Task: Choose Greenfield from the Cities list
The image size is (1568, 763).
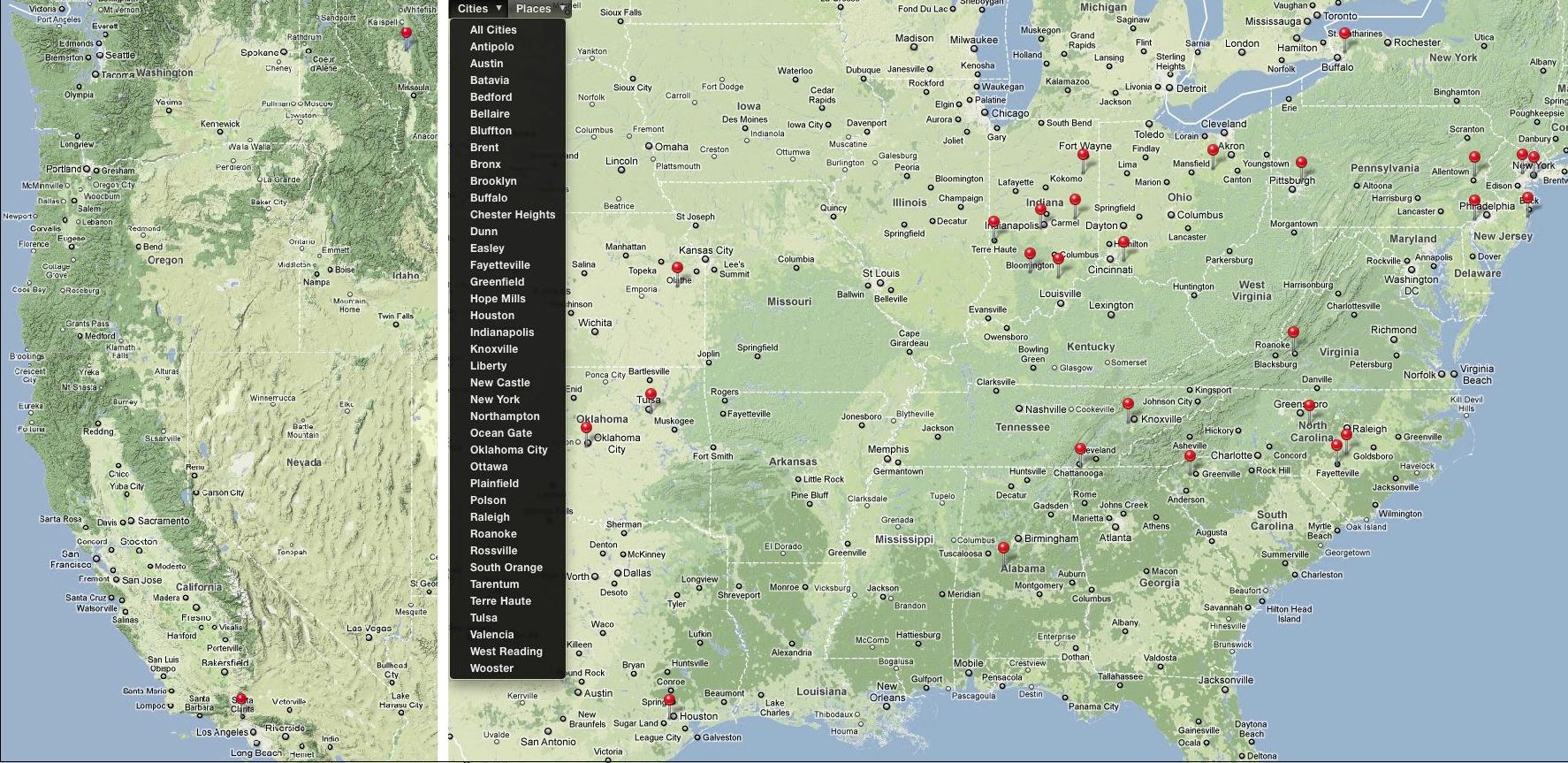Action: pos(497,282)
